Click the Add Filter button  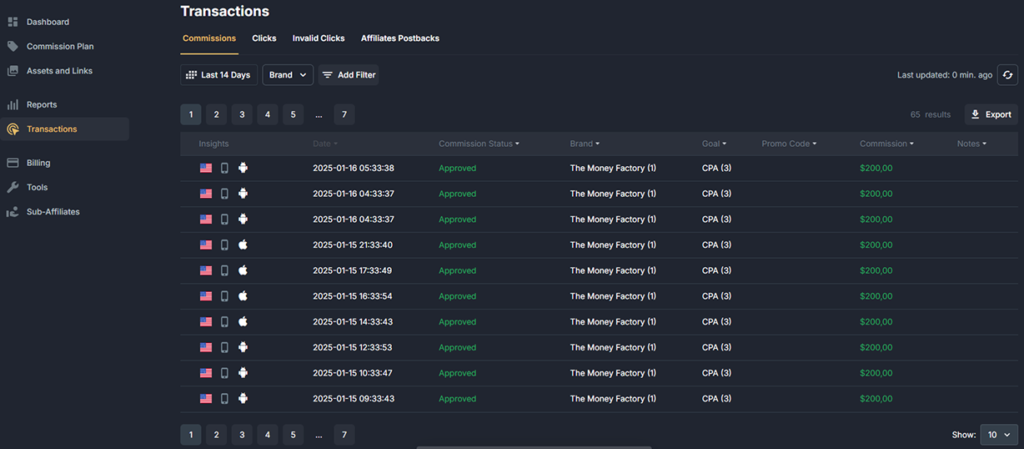click(x=348, y=75)
